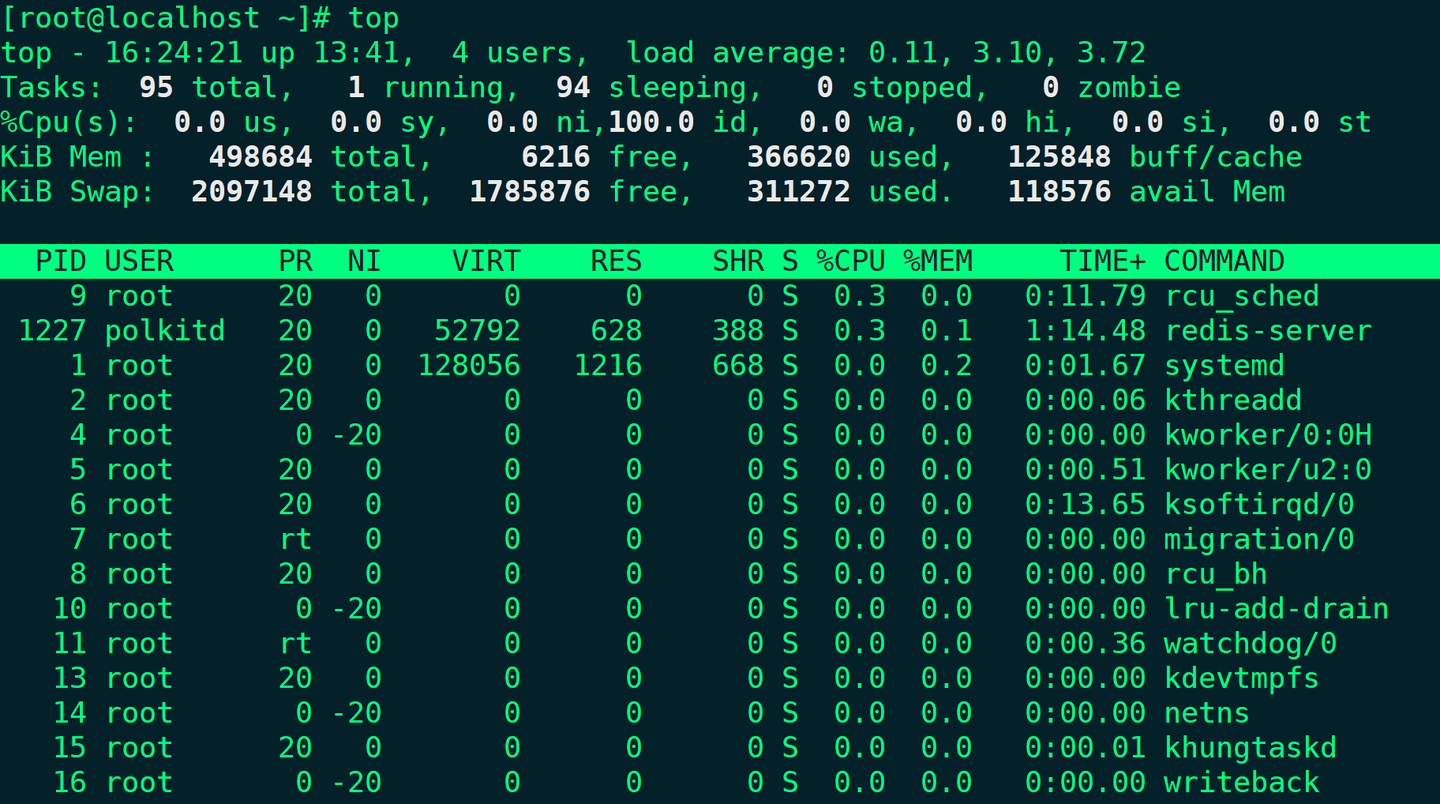This screenshot has height=804, width=1440.
Task: Select the "kthreadd" command name
Action: pyautogui.click(x=1233, y=400)
